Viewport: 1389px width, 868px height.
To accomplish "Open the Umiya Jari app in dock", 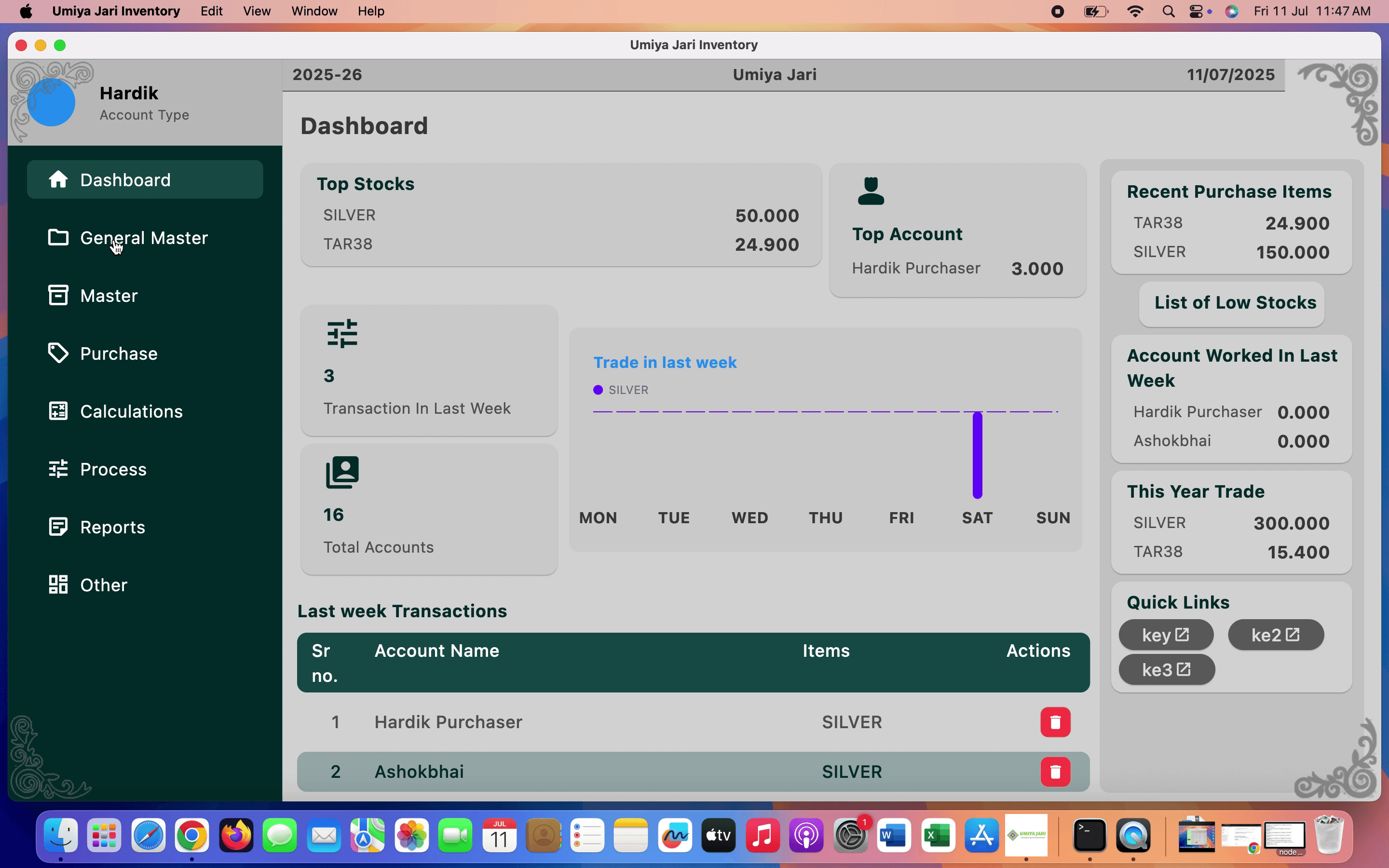I will [x=1026, y=835].
